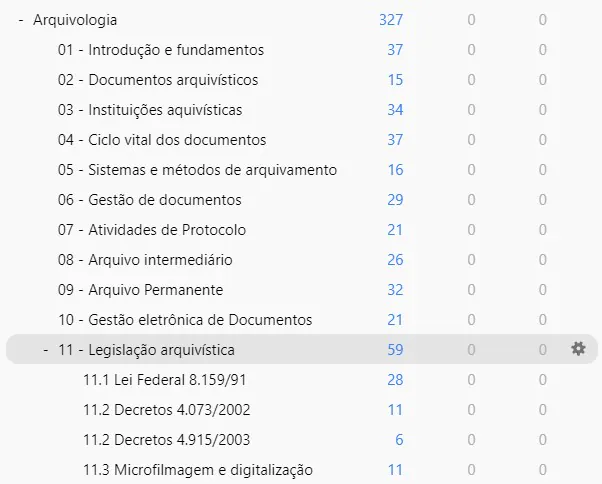The image size is (602, 484).
Task: Select 07 - Atividades de Protocolo deck
Action: tap(152, 230)
